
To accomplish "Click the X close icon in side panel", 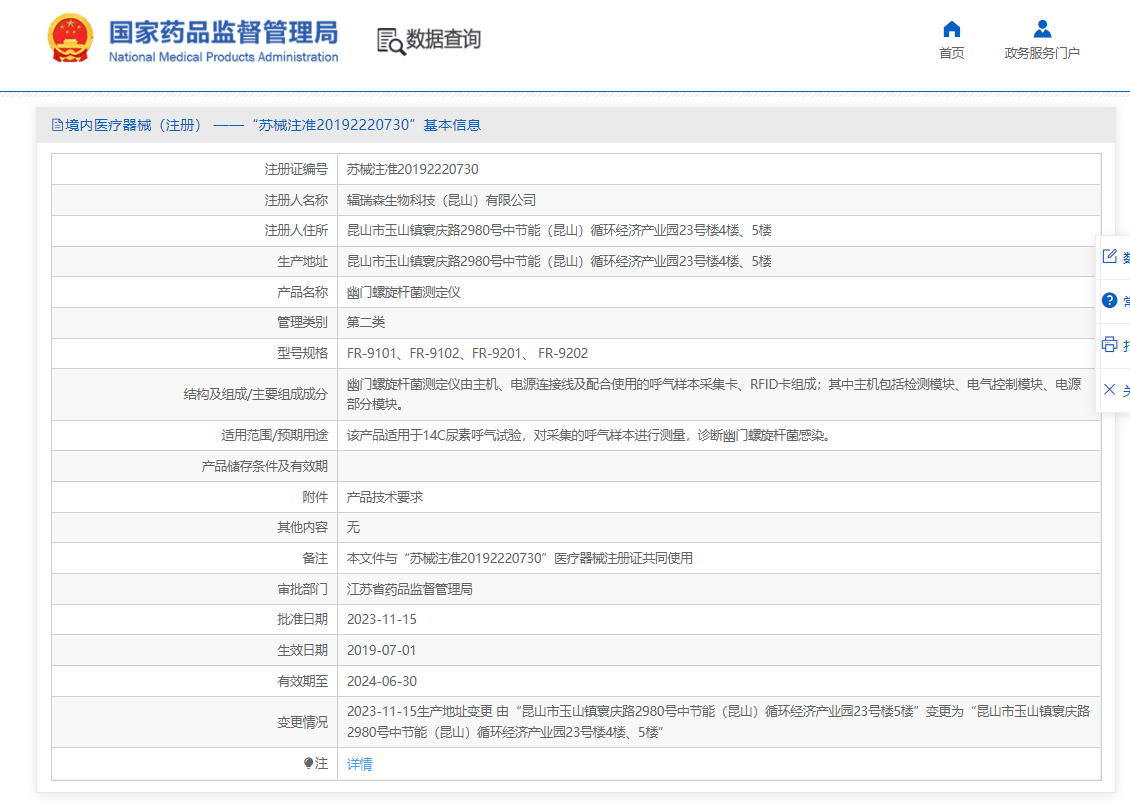I will [x=1110, y=389].
